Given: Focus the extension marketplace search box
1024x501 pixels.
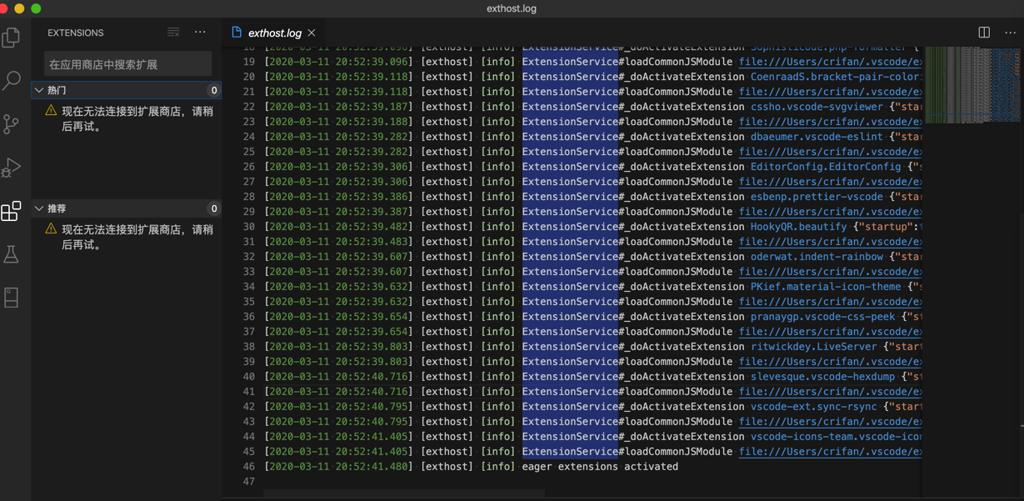Looking at the screenshot, I should [x=128, y=64].
